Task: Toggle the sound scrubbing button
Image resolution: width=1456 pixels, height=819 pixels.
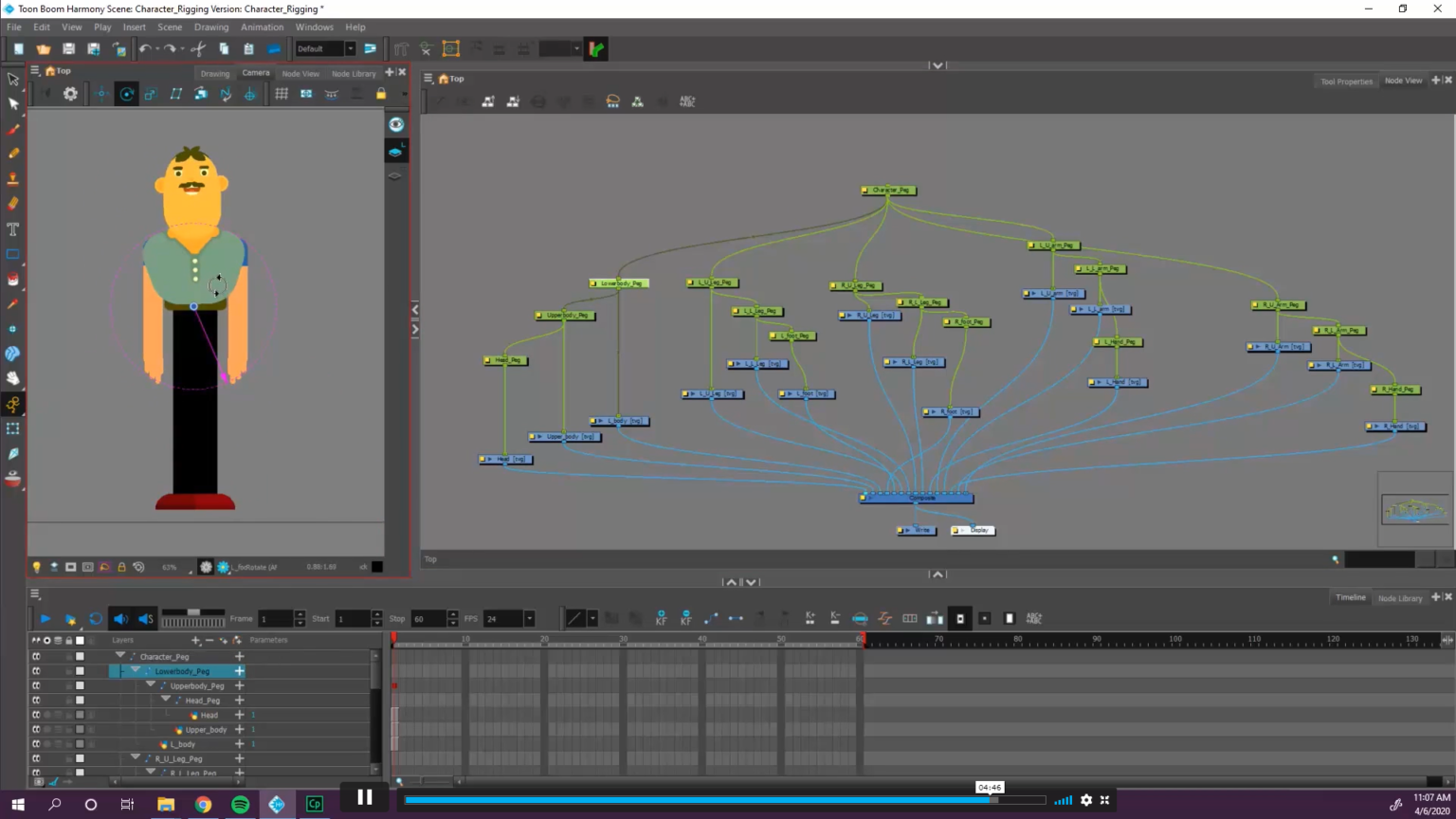Action: [x=145, y=619]
